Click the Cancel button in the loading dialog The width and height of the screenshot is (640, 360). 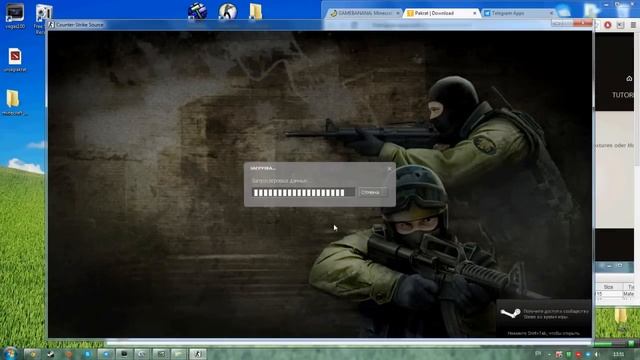tap(373, 192)
